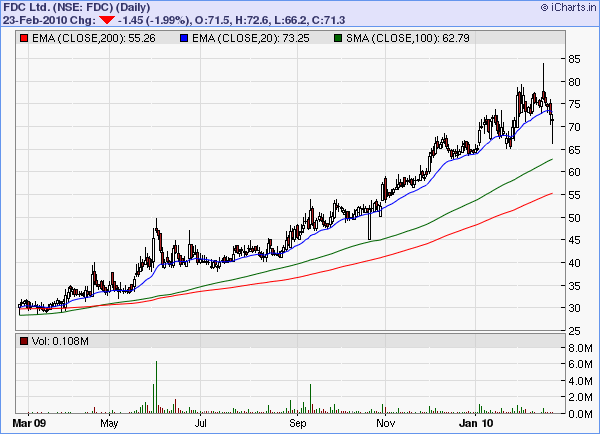This screenshot has height=434, width=600.
Task: Click the 75 price axis label
Action: pyautogui.click(x=574, y=104)
